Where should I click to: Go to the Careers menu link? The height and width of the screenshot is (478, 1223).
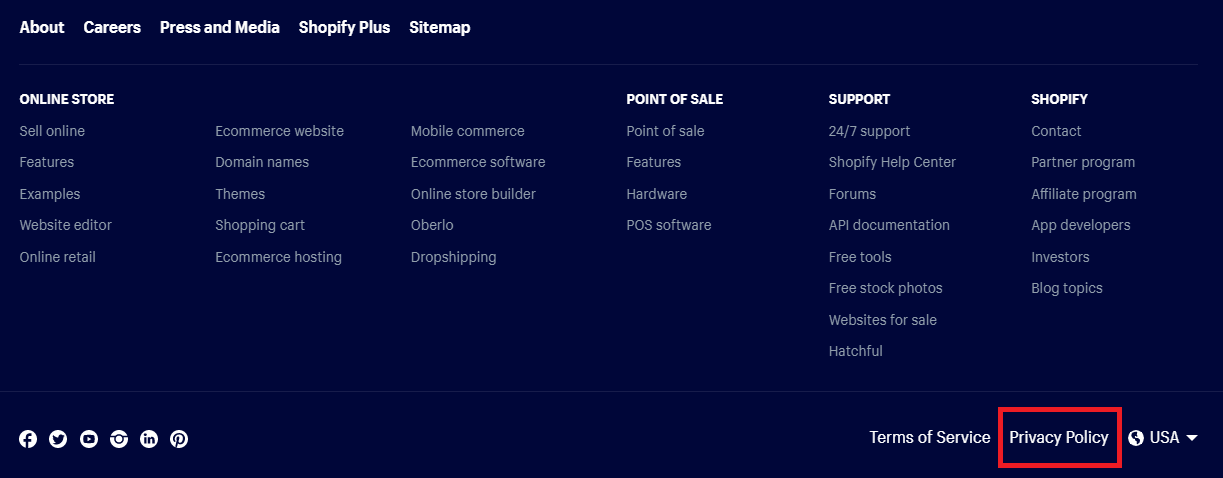point(112,27)
